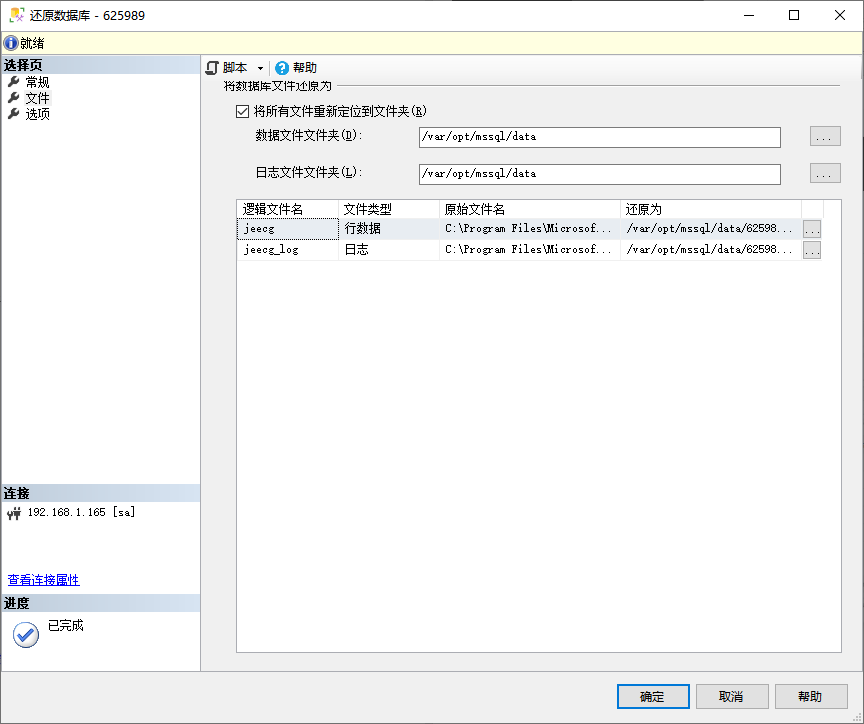Open the Files page in sidebar
This screenshot has width=864, height=724.
point(37,98)
